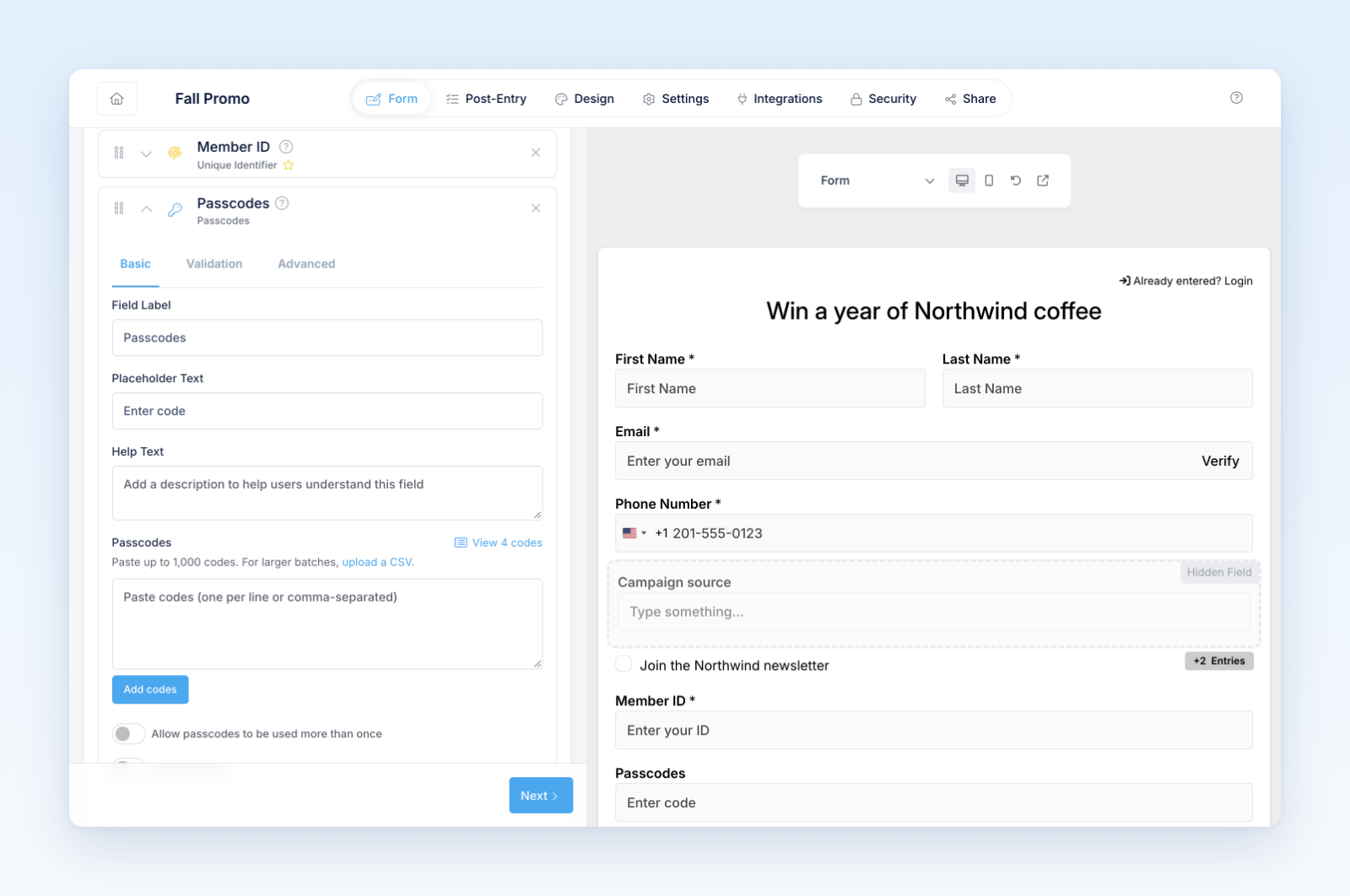Click the upload a CSV link
The height and width of the screenshot is (896, 1350).
pos(377,562)
